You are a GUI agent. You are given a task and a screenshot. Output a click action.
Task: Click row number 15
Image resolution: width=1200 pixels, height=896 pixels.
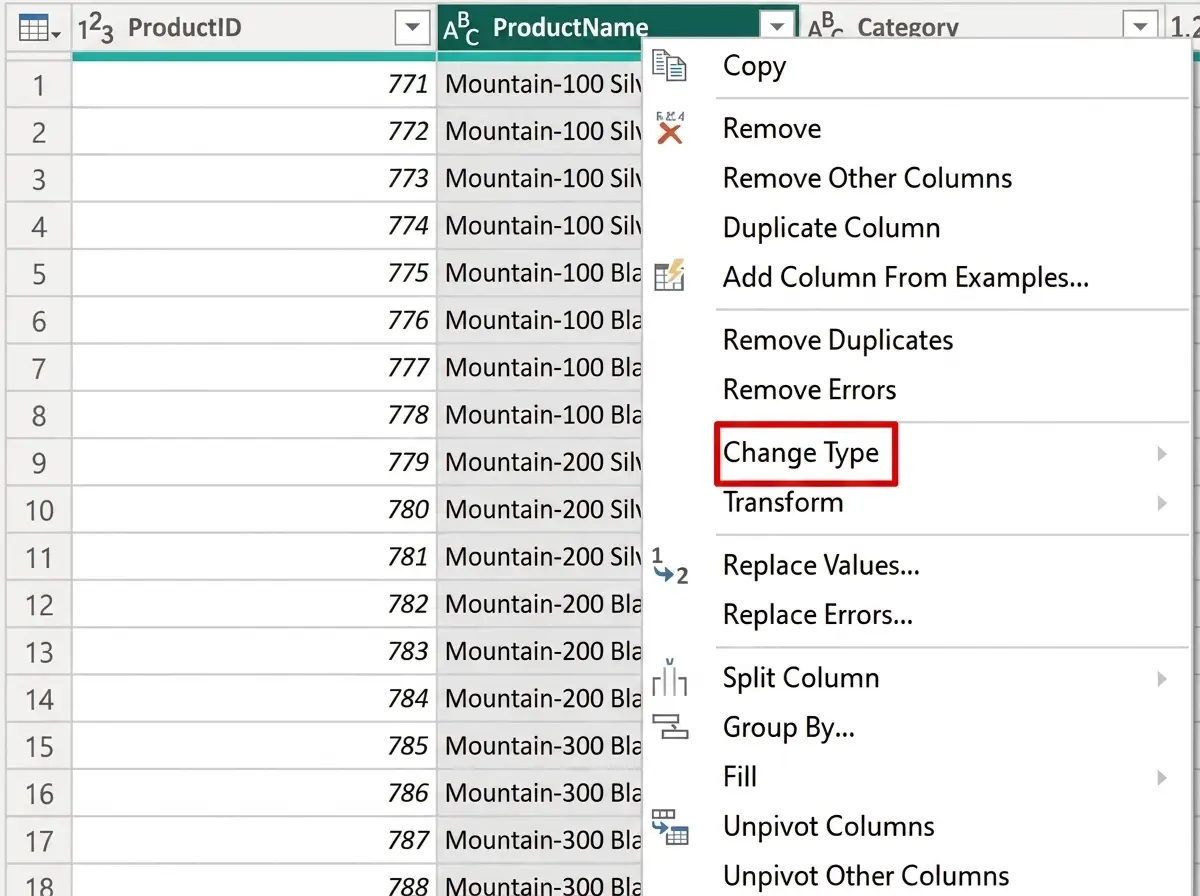point(39,747)
